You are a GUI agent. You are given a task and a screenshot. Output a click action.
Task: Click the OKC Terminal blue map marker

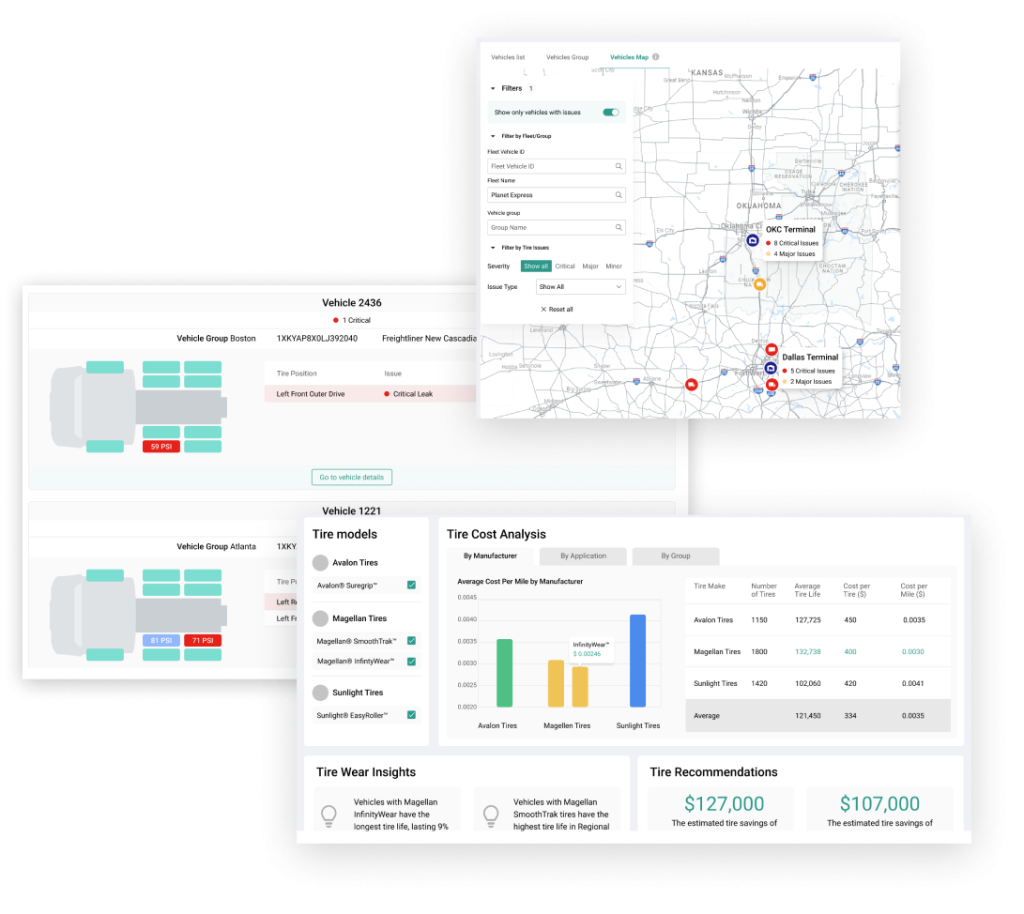click(x=753, y=241)
